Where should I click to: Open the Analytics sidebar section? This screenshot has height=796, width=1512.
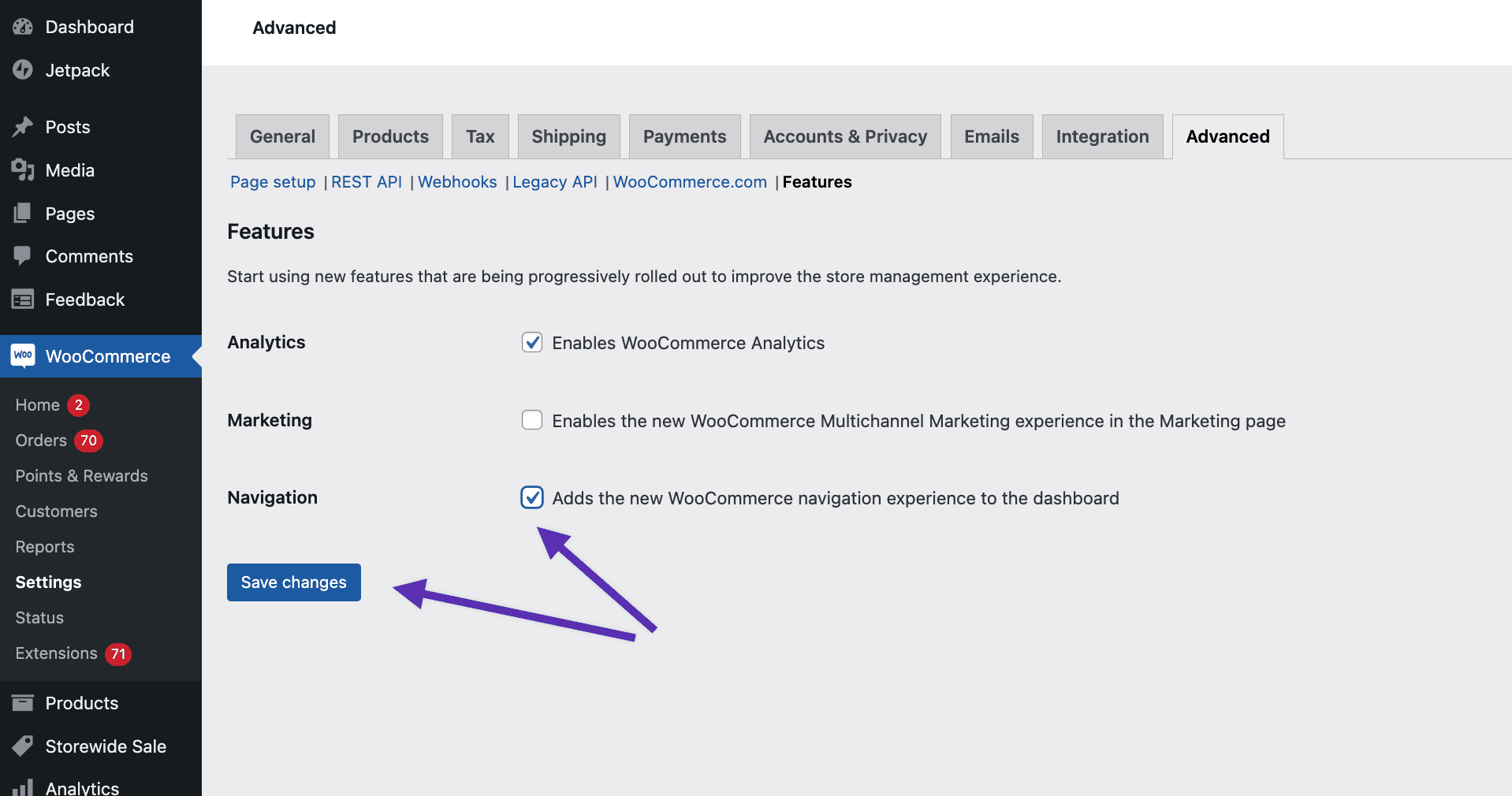(83, 787)
